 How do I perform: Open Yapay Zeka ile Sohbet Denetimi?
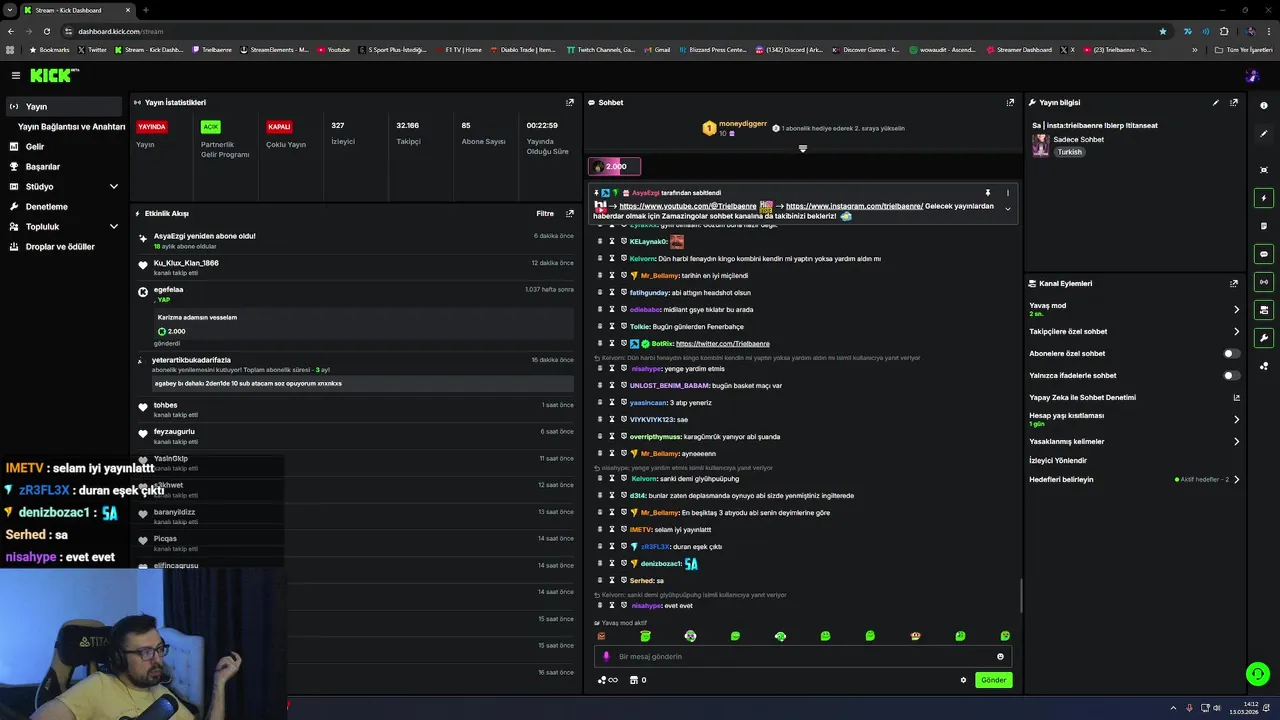pyautogui.click(x=1134, y=397)
